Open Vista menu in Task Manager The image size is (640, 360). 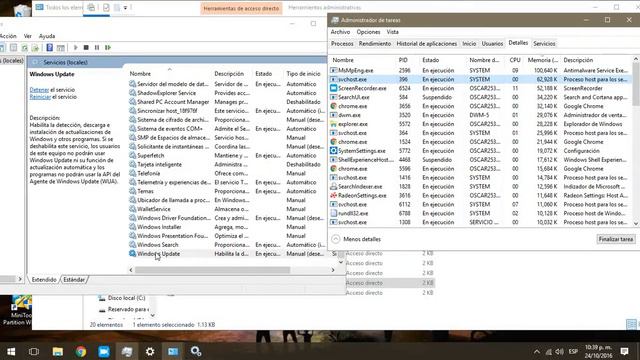(x=392, y=32)
